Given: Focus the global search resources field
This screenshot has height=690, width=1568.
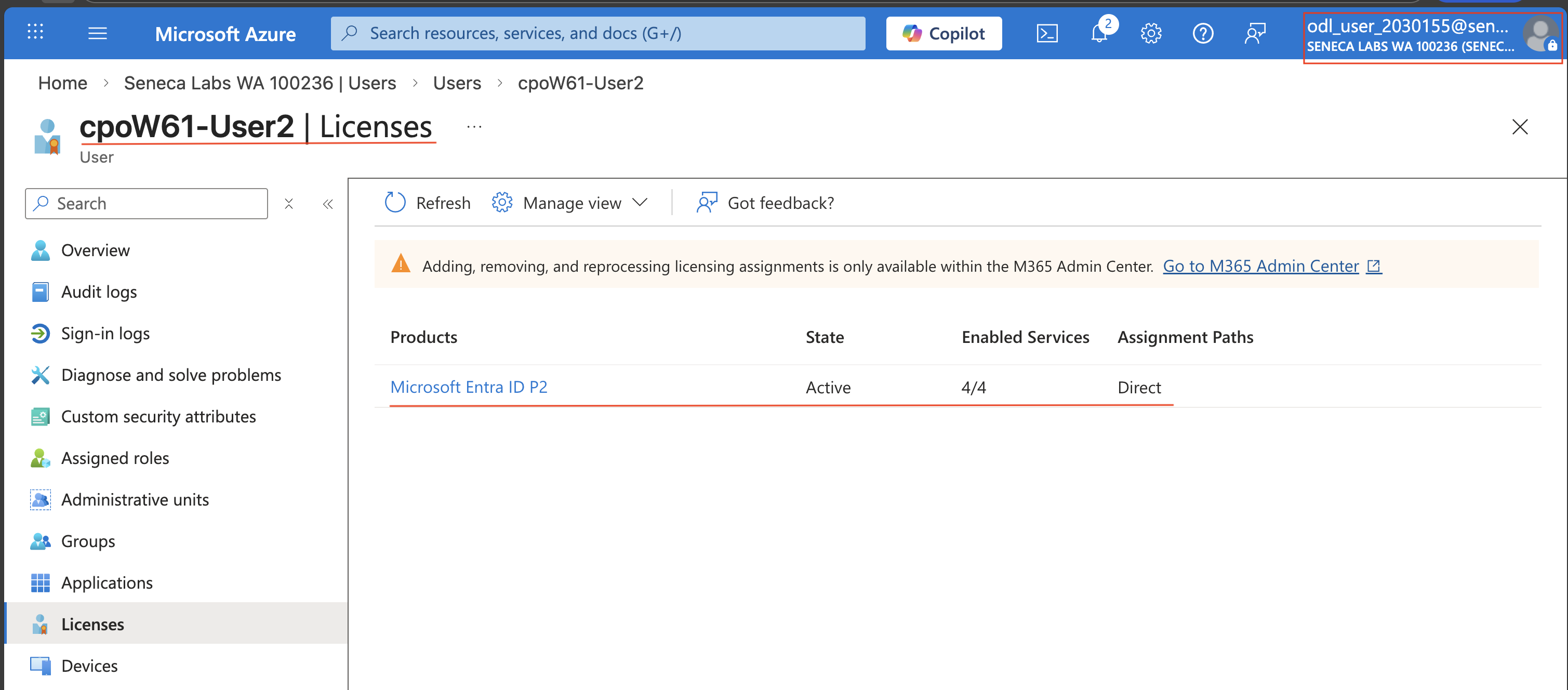Looking at the screenshot, I should click(x=597, y=33).
